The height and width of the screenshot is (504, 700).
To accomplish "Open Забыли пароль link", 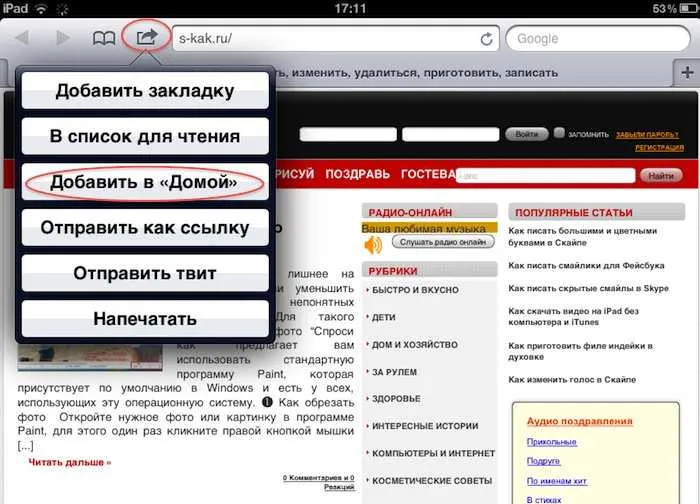I will point(647,134).
